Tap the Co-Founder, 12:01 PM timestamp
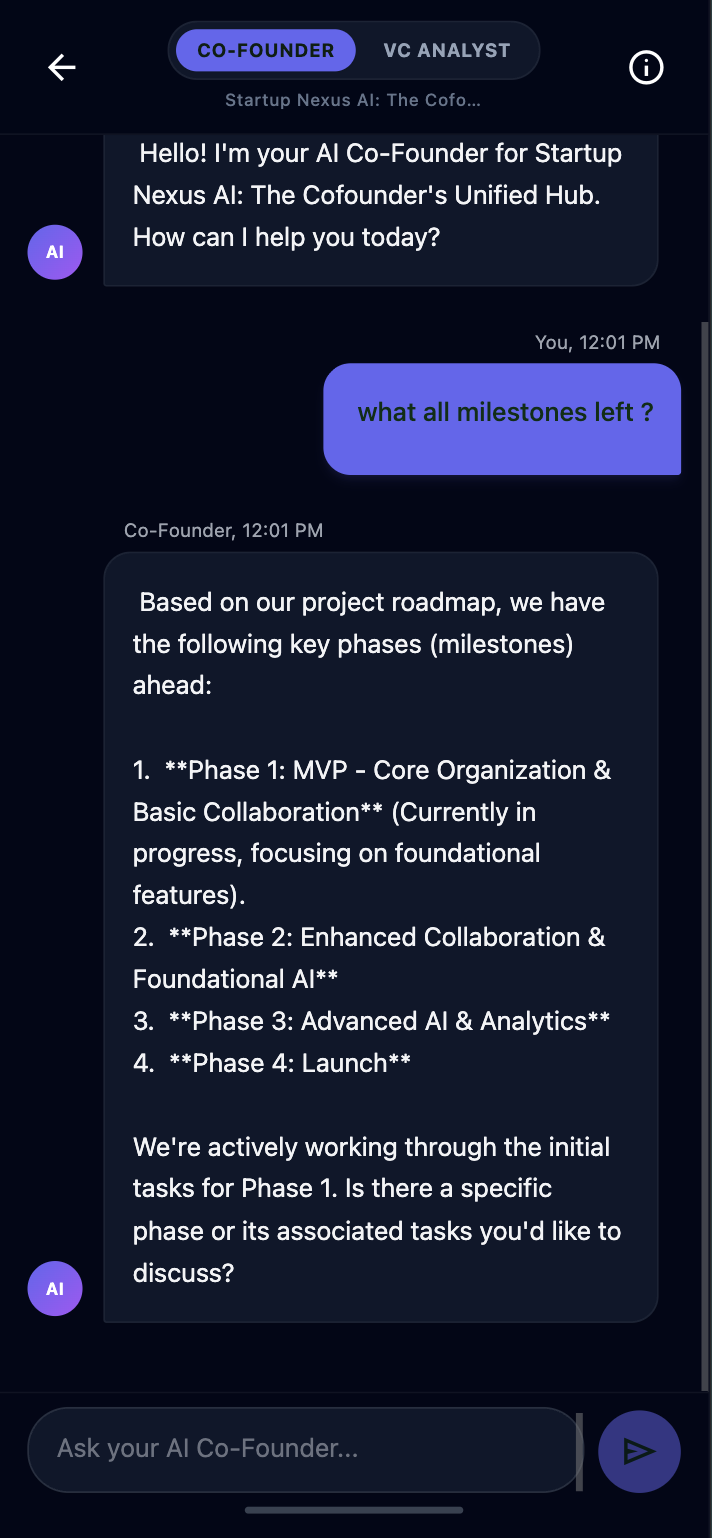 pos(223,530)
